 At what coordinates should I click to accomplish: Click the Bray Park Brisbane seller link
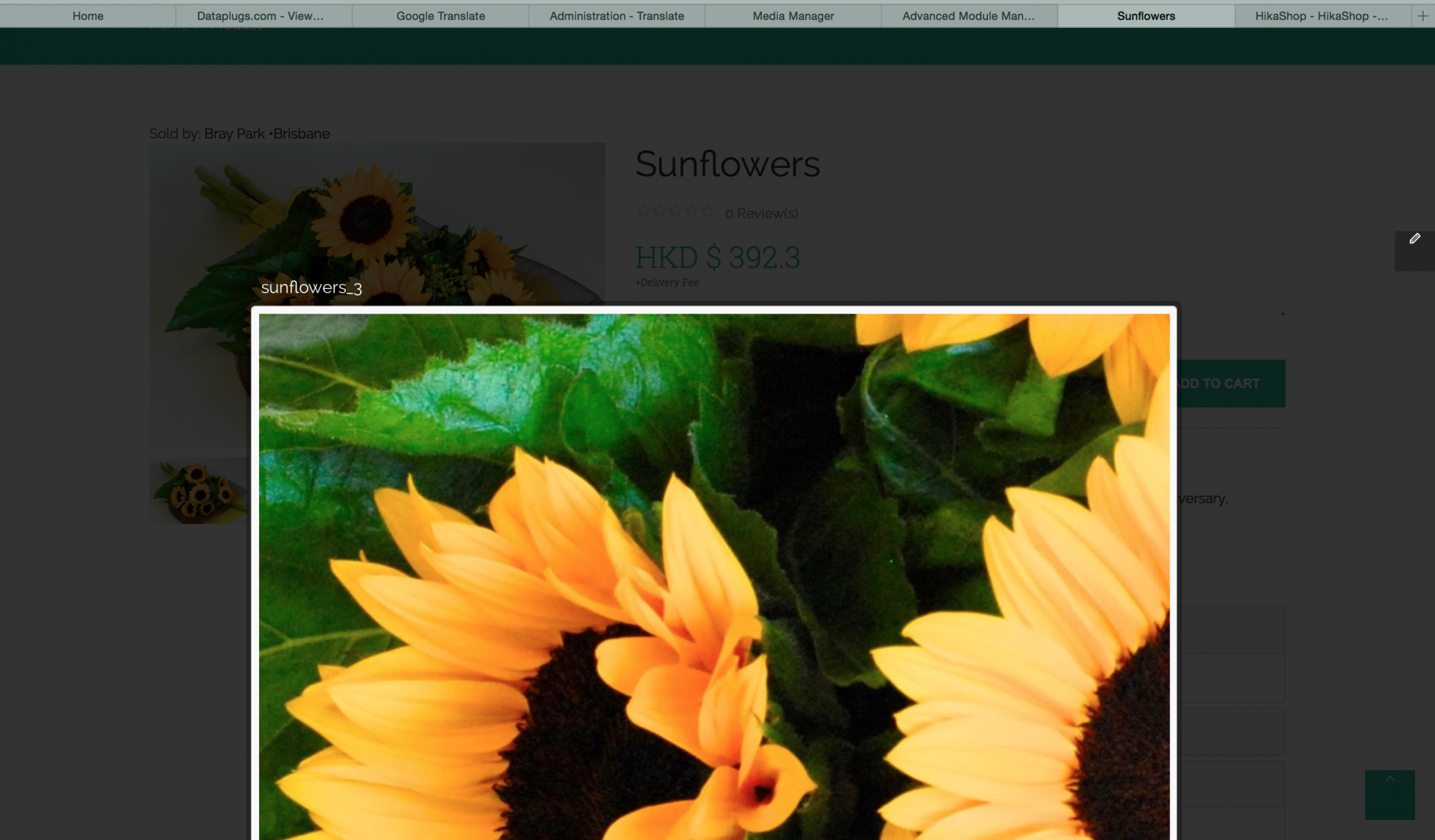pos(267,134)
